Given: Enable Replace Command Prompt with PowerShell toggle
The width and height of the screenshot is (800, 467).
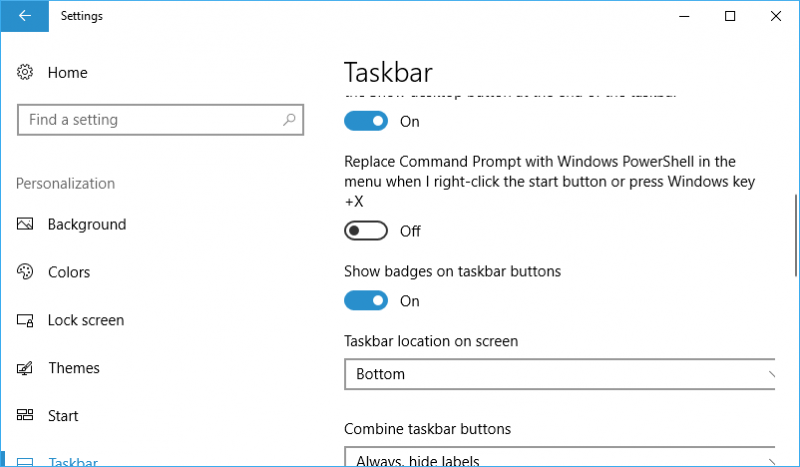Looking at the screenshot, I should tap(366, 231).
